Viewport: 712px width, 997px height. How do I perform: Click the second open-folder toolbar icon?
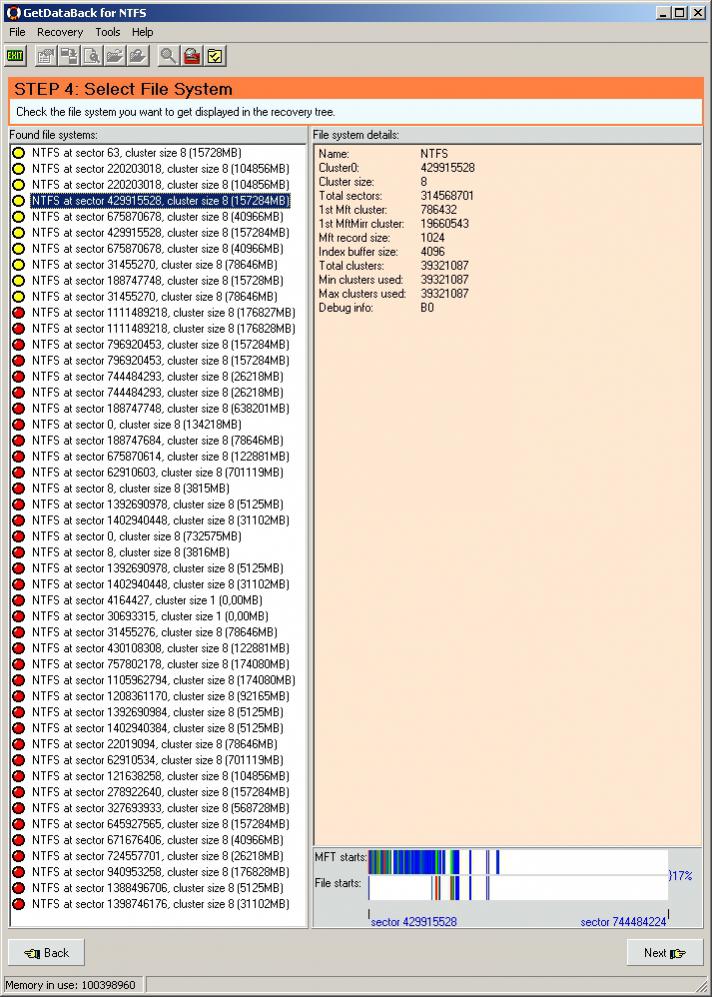pos(137,56)
